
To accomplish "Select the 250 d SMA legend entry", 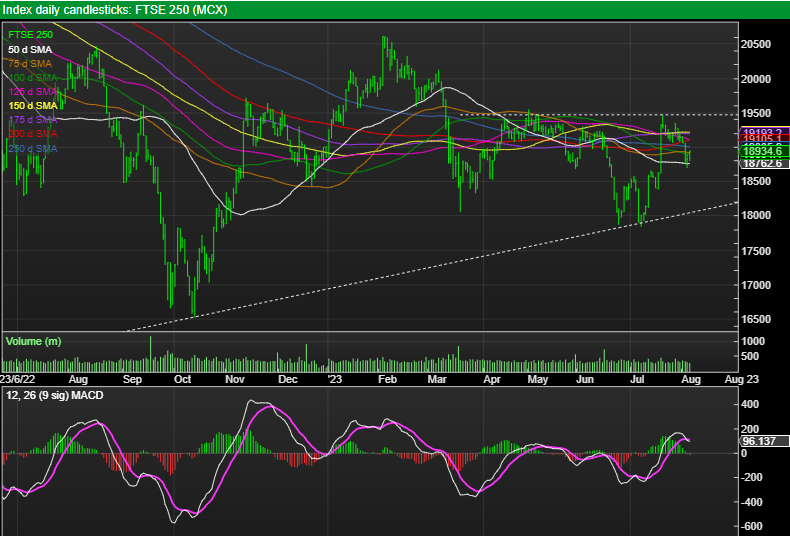I will 33,149.
